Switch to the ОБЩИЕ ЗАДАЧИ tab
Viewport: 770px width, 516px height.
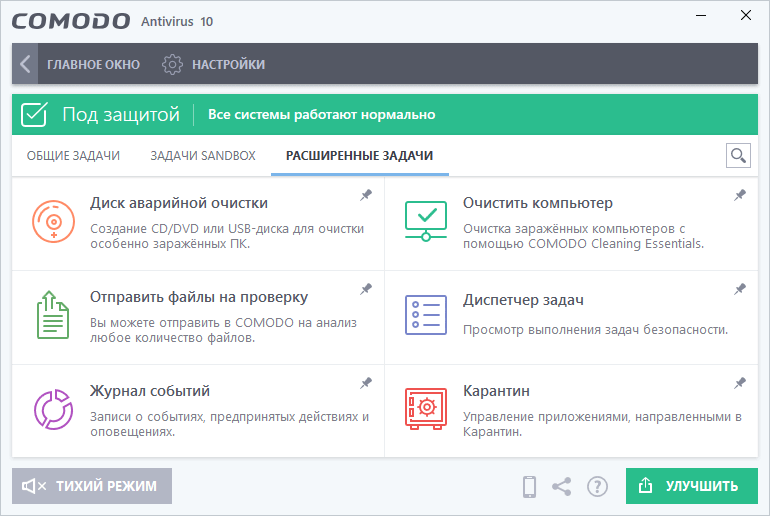(x=73, y=156)
